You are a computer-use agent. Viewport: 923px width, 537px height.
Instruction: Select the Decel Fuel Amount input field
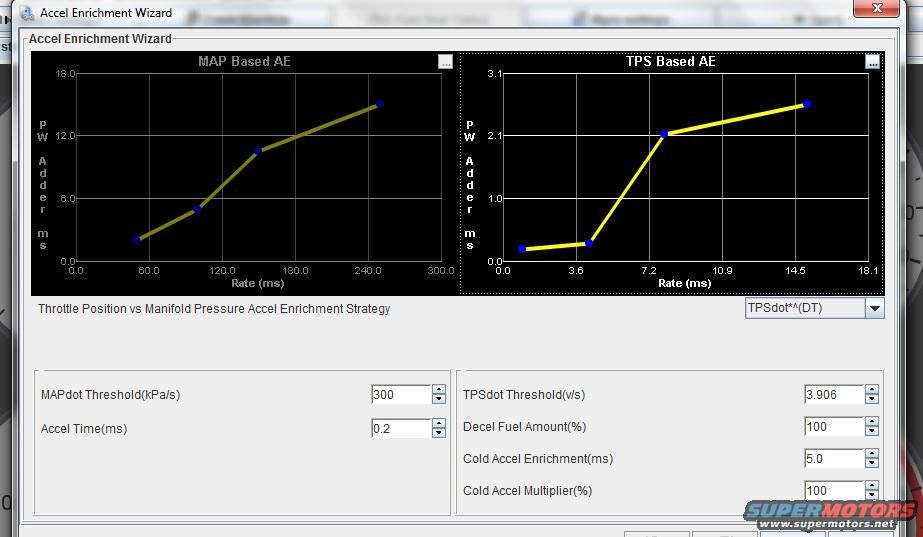[833, 427]
